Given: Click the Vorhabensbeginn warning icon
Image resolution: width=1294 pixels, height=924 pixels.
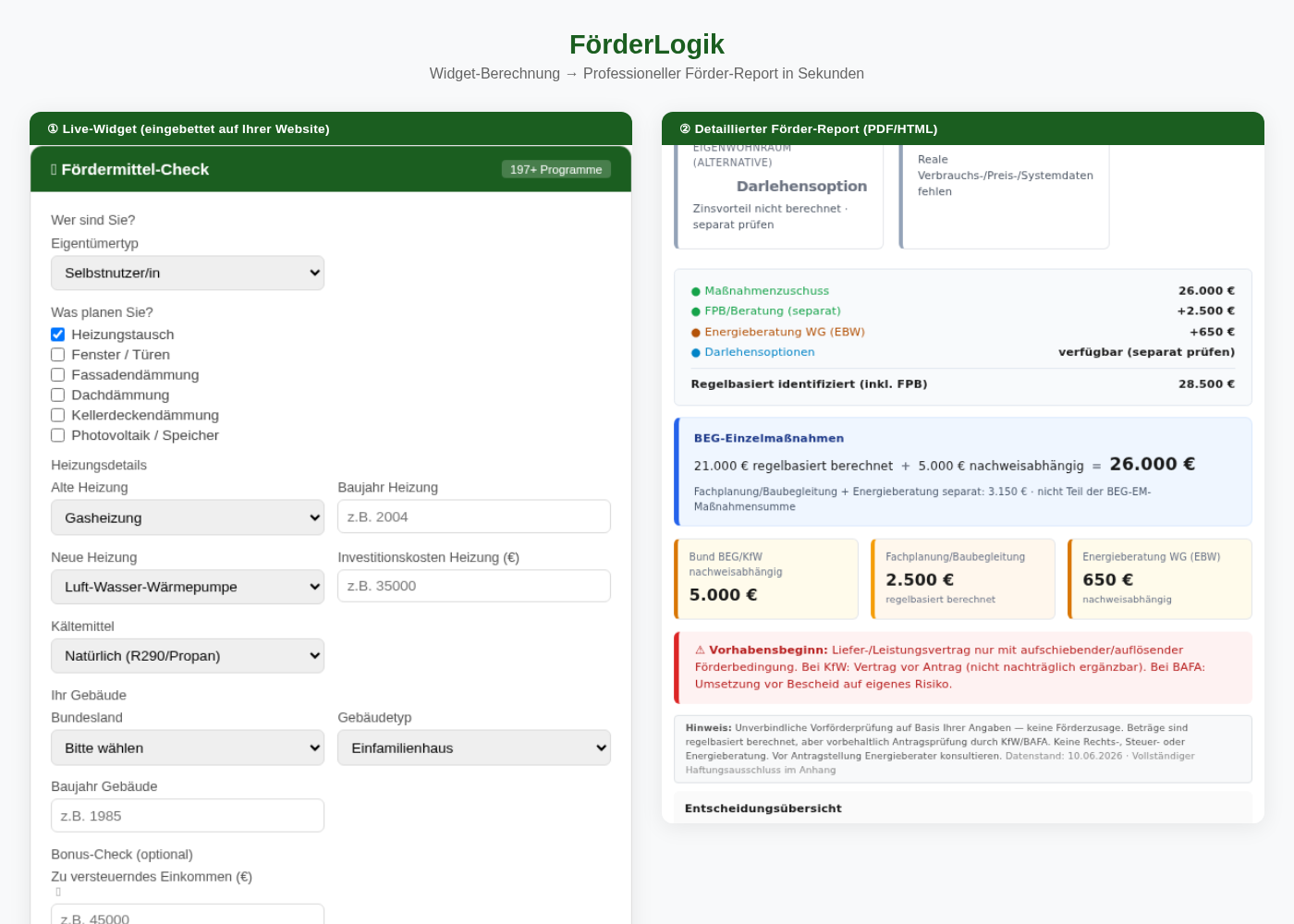Looking at the screenshot, I should (700, 650).
